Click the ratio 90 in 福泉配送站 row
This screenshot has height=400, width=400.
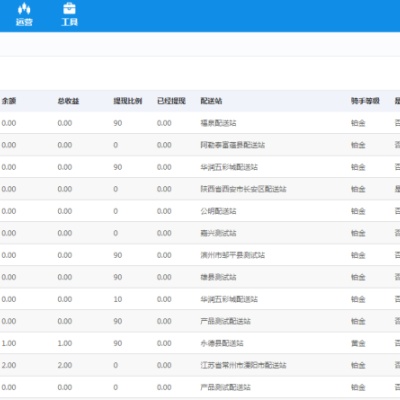point(118,123)
